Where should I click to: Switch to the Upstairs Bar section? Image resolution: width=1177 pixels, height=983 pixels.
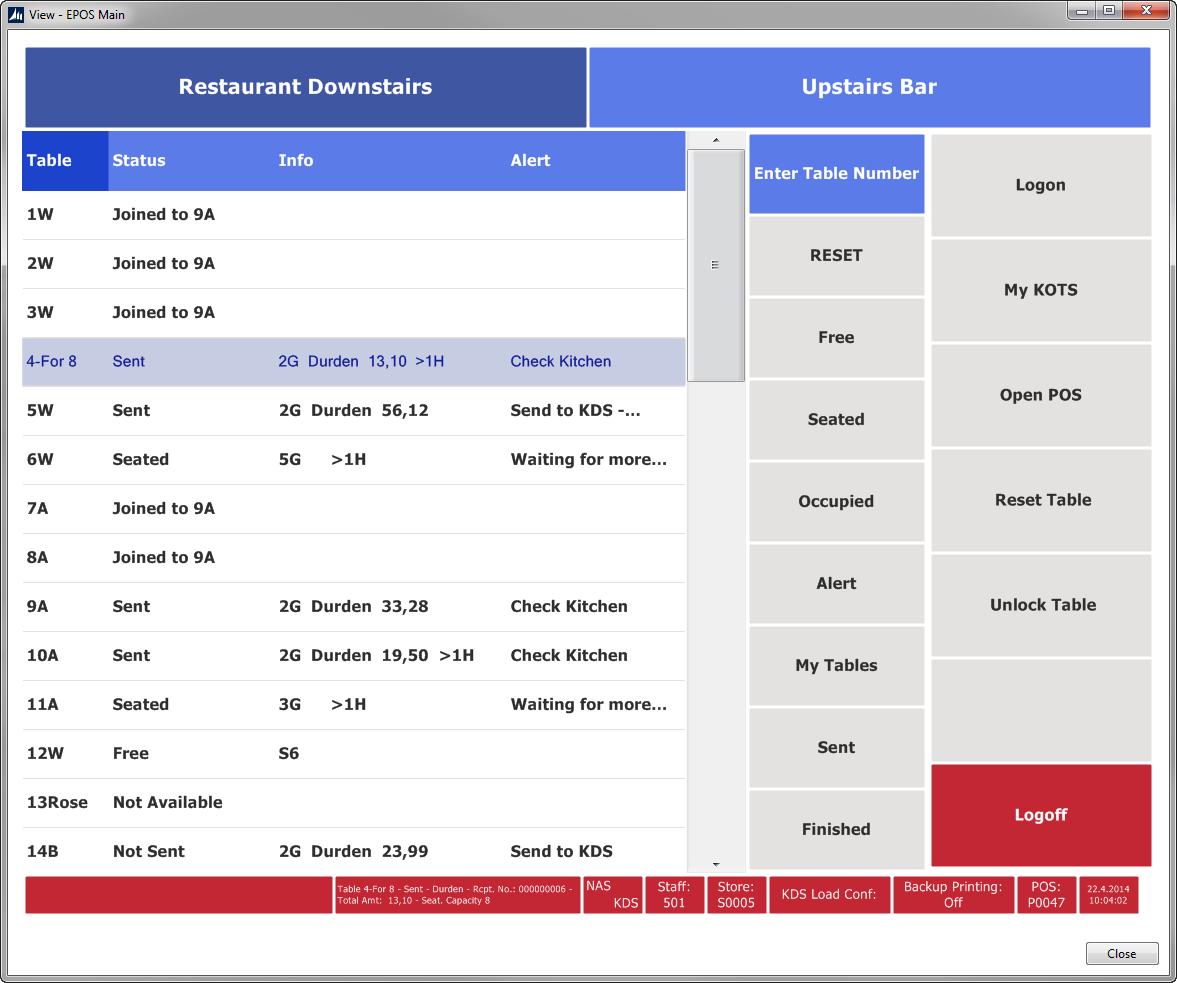[x=869, y=87]
